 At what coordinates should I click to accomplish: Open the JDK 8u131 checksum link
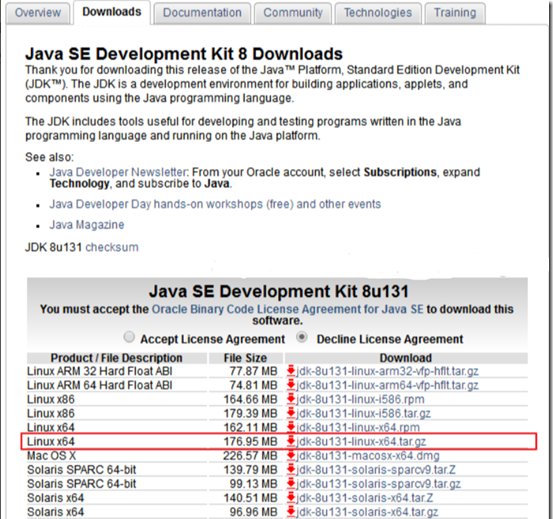(112, 247)
